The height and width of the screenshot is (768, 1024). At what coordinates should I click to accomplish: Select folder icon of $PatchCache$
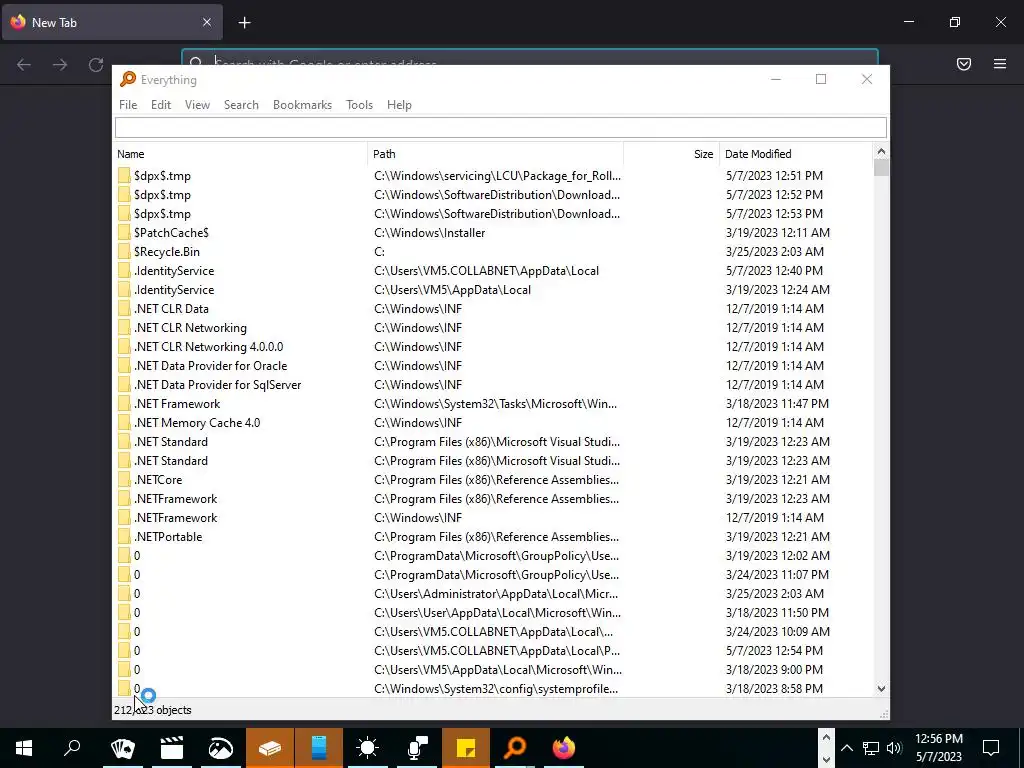(124, 232)
